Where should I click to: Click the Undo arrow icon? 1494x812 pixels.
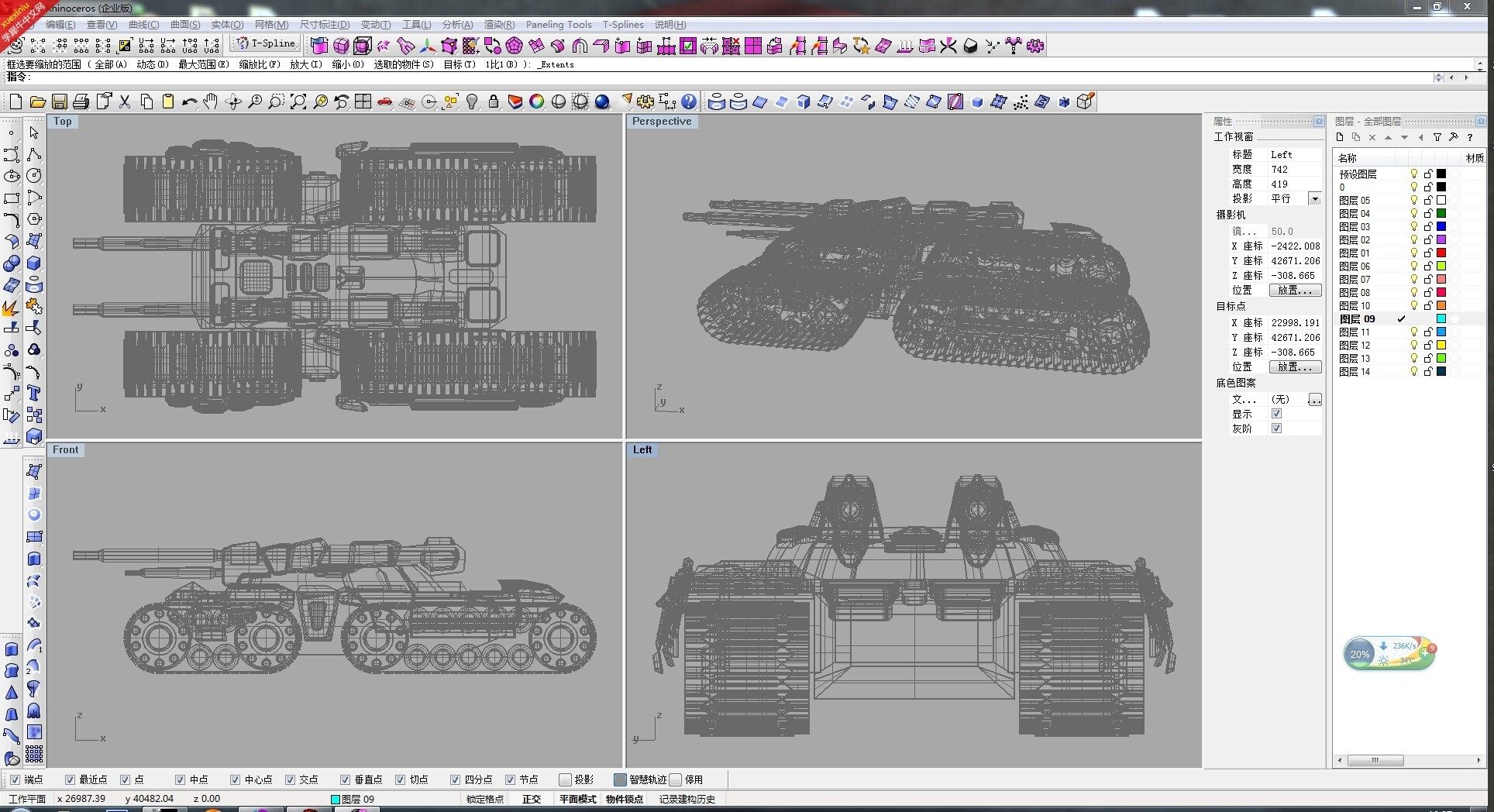tap(189, 101)
